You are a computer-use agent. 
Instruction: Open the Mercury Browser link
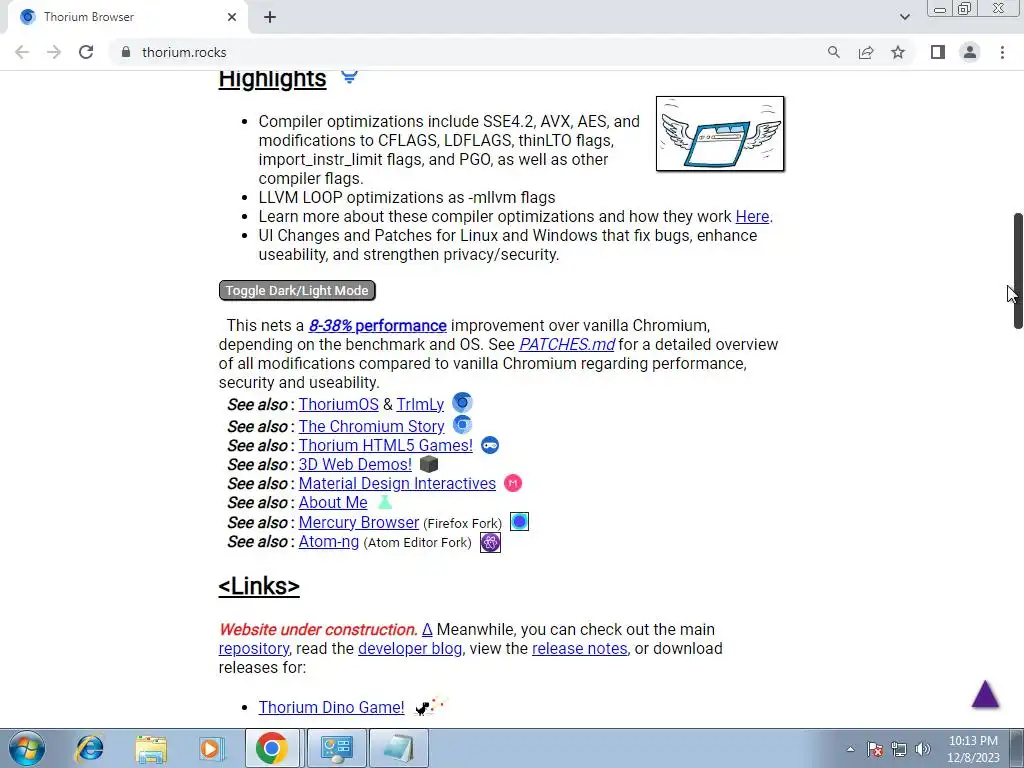(359, 522)
